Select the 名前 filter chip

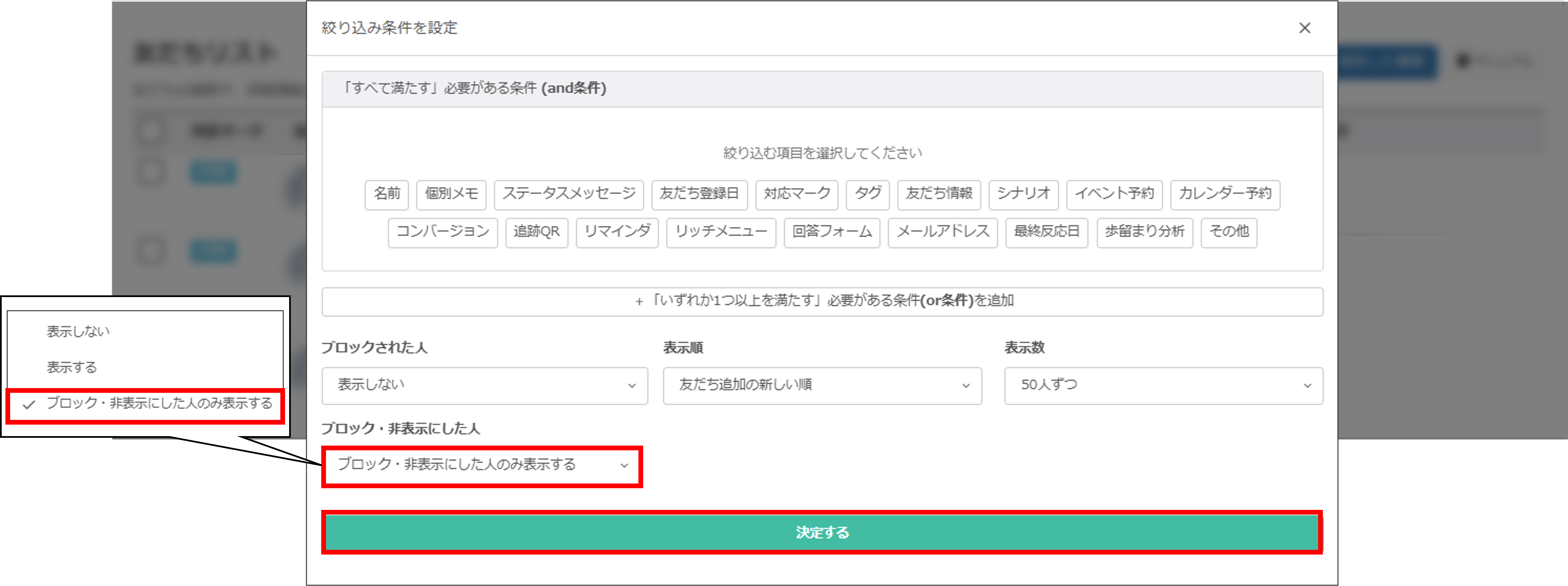point(387,194)
